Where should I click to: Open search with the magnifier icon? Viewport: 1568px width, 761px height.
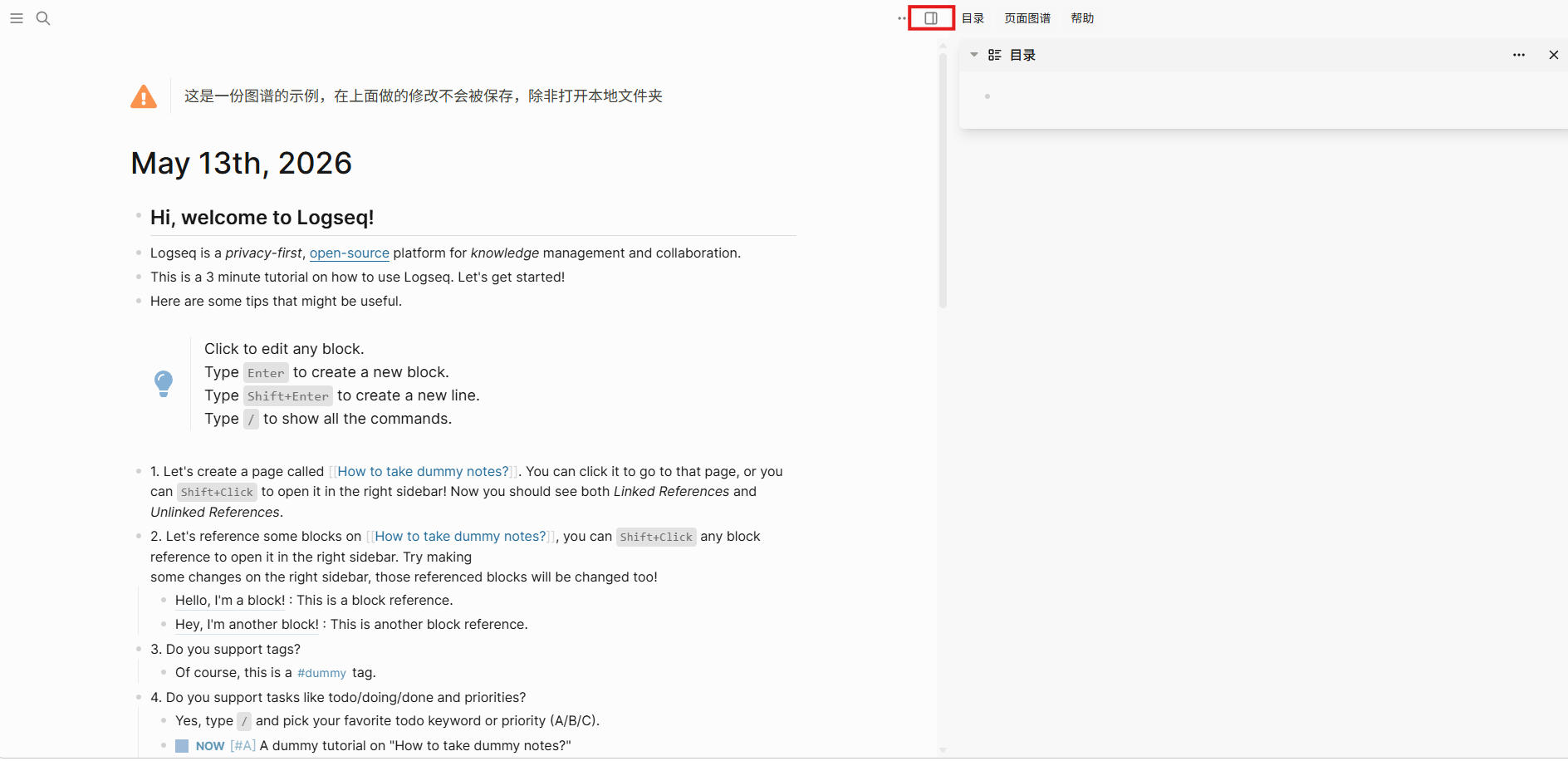(x=43, y=18)
